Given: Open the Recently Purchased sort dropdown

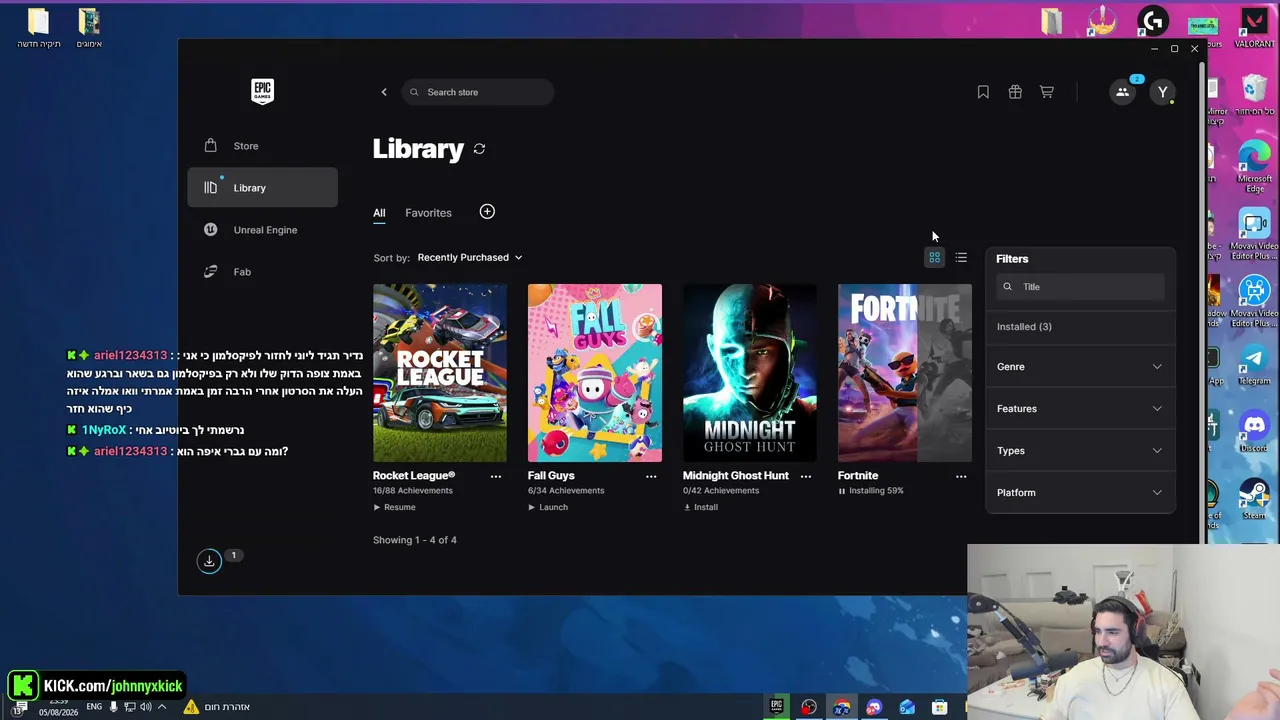Looking at the screenshot, I should pos(469,258).
